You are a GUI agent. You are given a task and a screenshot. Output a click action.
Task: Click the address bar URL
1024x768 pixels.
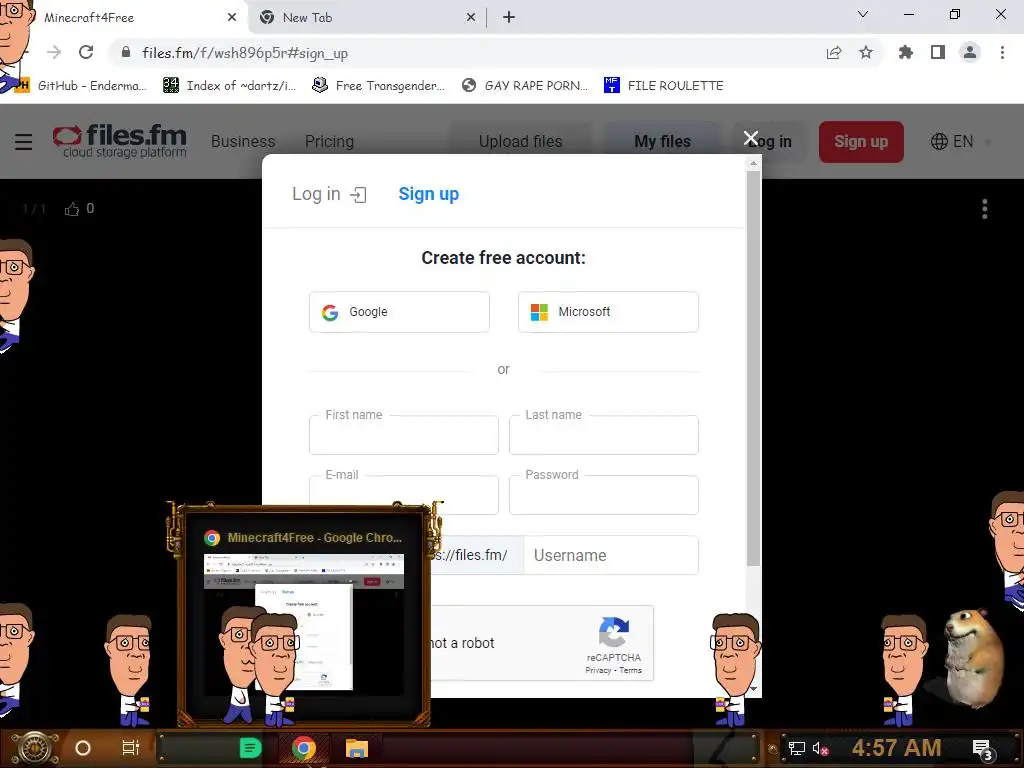(245, 53)
